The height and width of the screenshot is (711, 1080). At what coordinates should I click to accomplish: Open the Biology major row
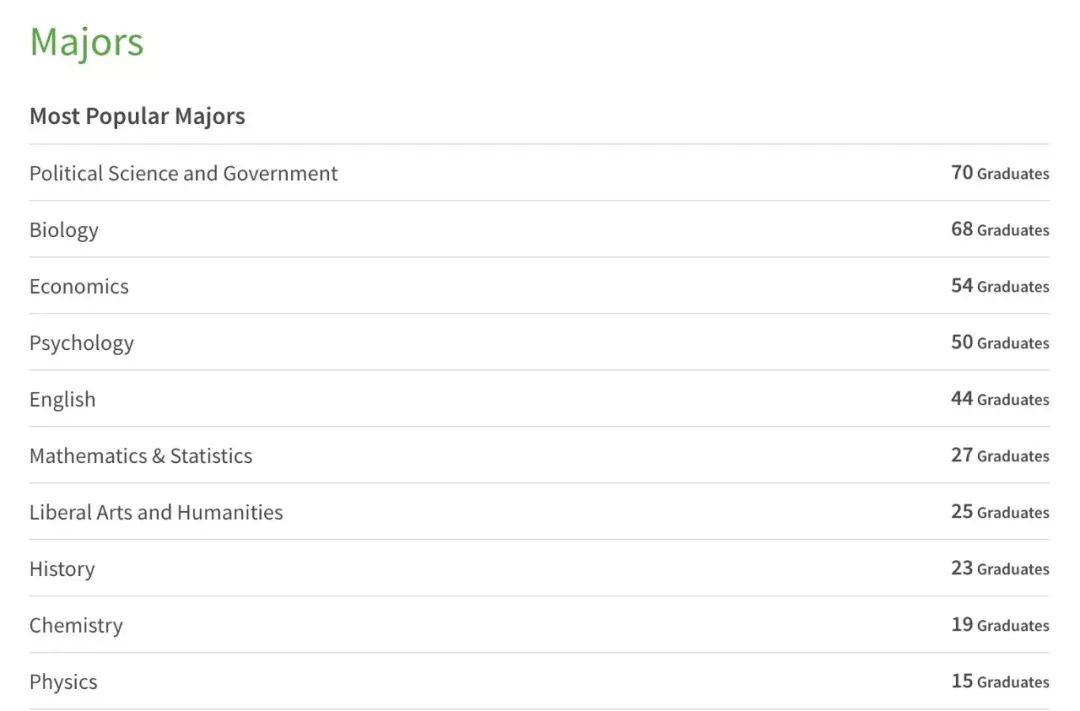(x=64, y=230)
